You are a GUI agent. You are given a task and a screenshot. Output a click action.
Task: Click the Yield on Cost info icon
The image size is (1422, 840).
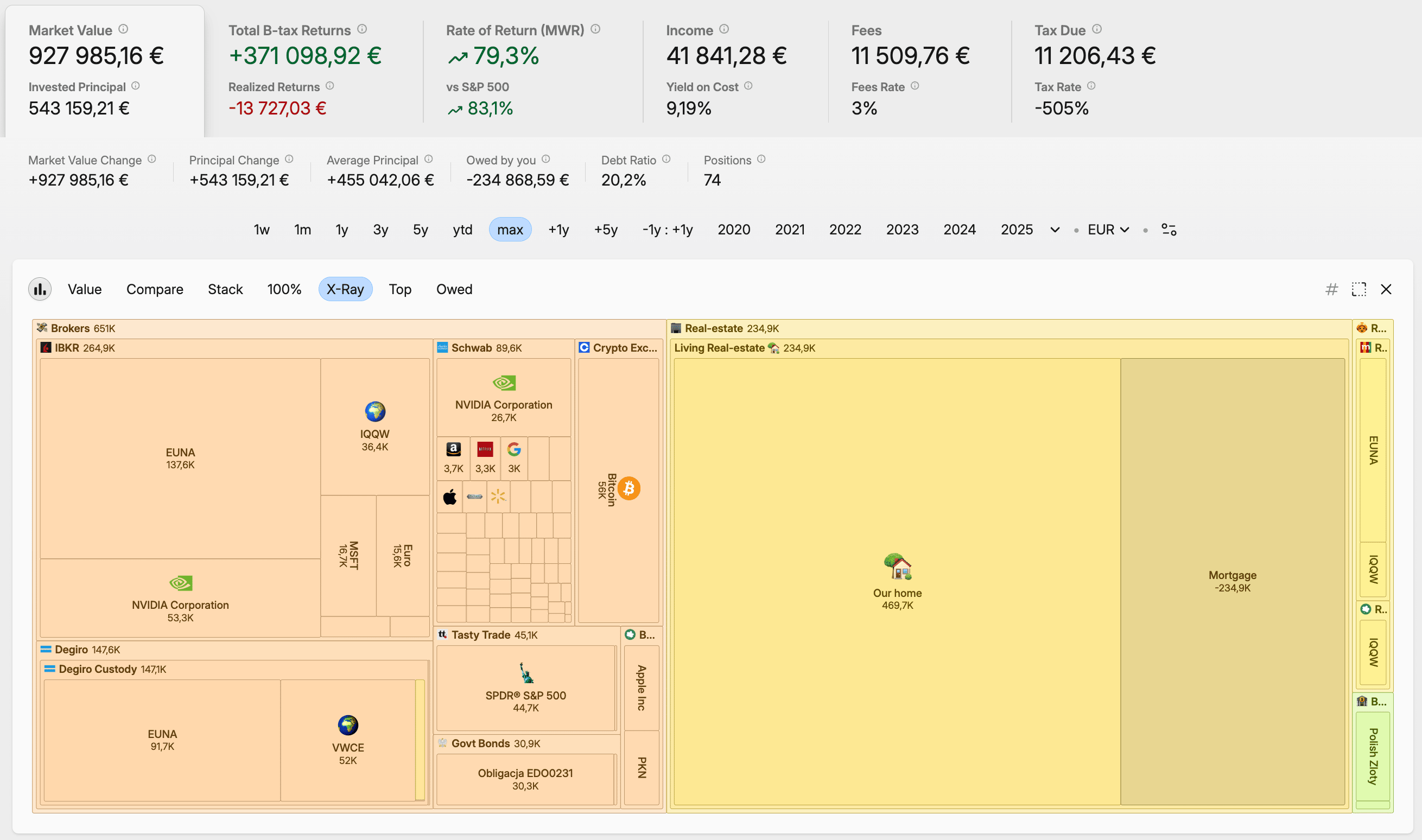[x=748, y=86]
